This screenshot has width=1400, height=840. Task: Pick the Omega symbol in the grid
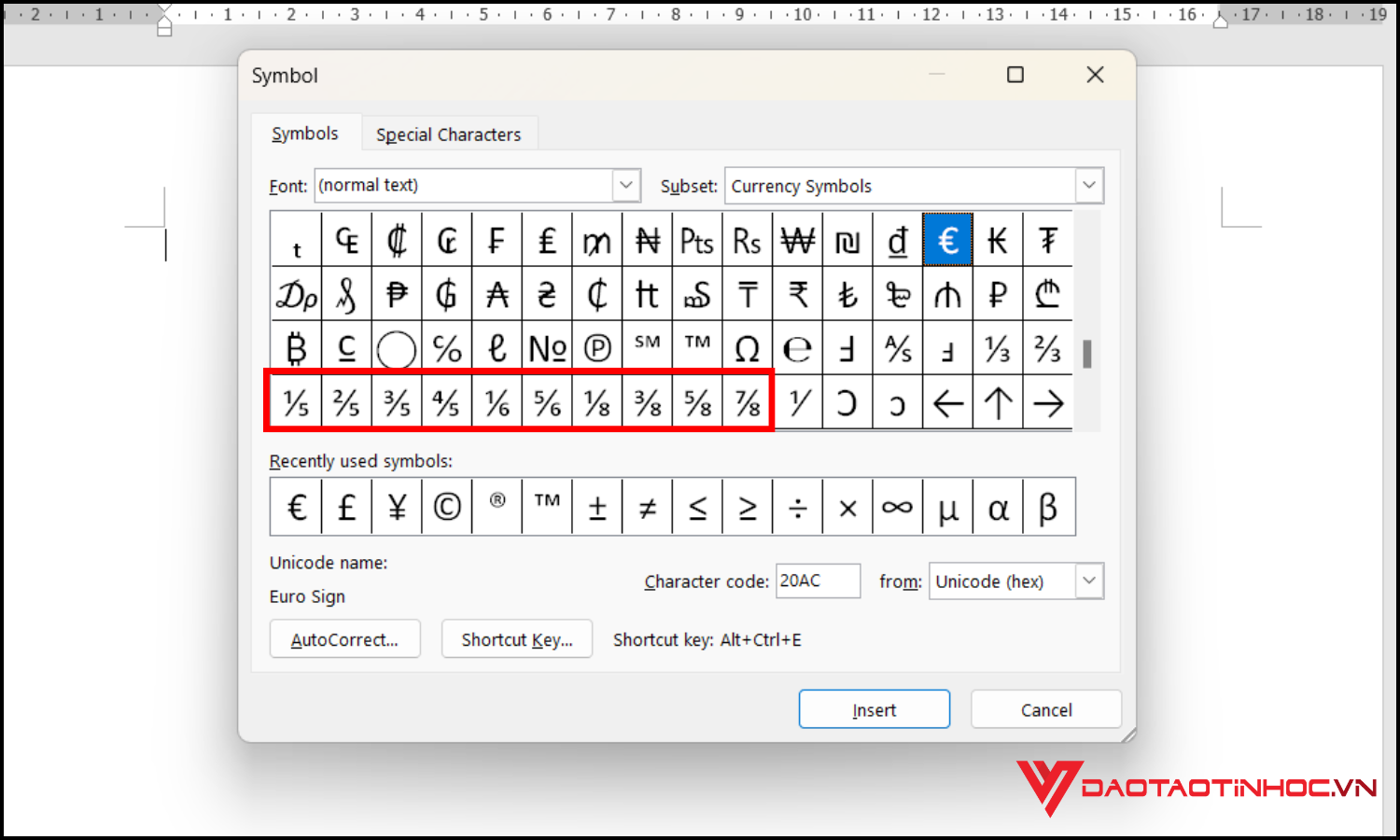click(x=748, y=348)
